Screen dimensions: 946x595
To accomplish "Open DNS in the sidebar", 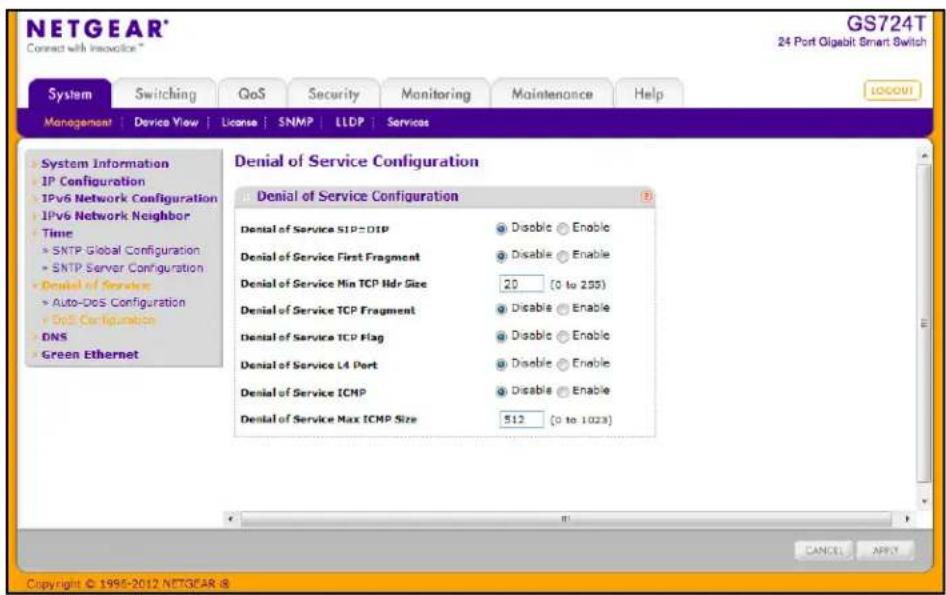I will point(54,337).
